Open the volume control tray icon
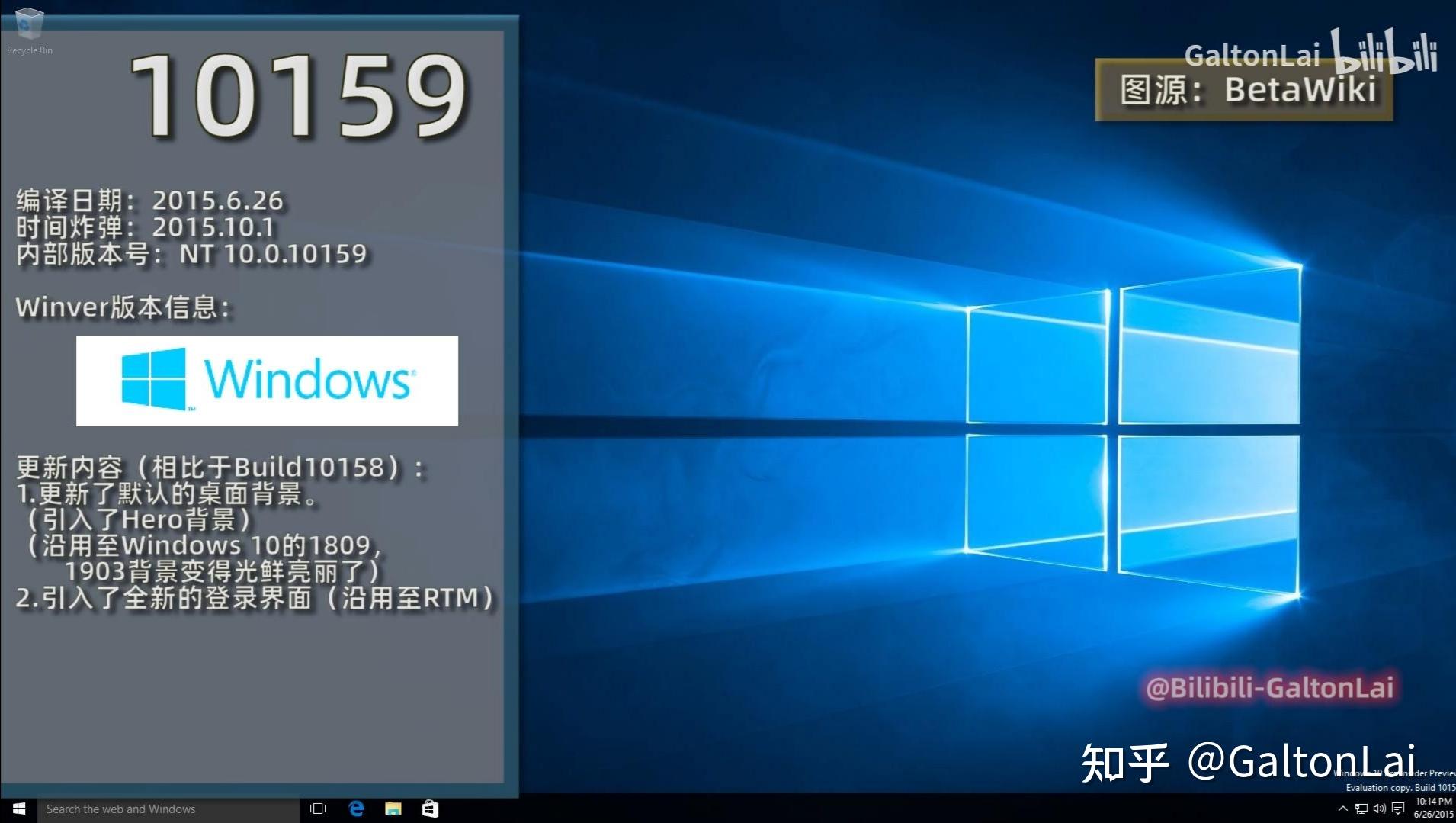The height and width of the screenshot is (823, 1456). [x=1379, y=809]
